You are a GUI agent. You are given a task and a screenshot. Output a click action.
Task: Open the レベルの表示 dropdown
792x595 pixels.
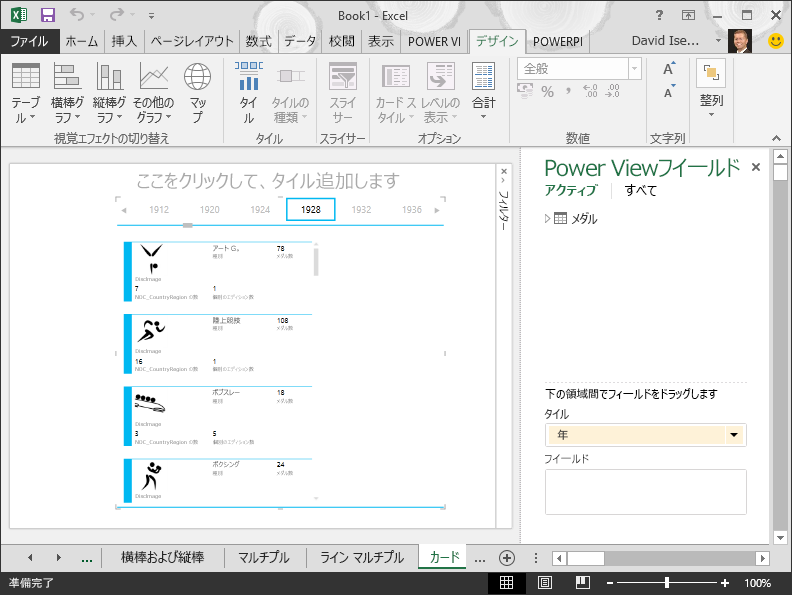[x=440, y=93]
